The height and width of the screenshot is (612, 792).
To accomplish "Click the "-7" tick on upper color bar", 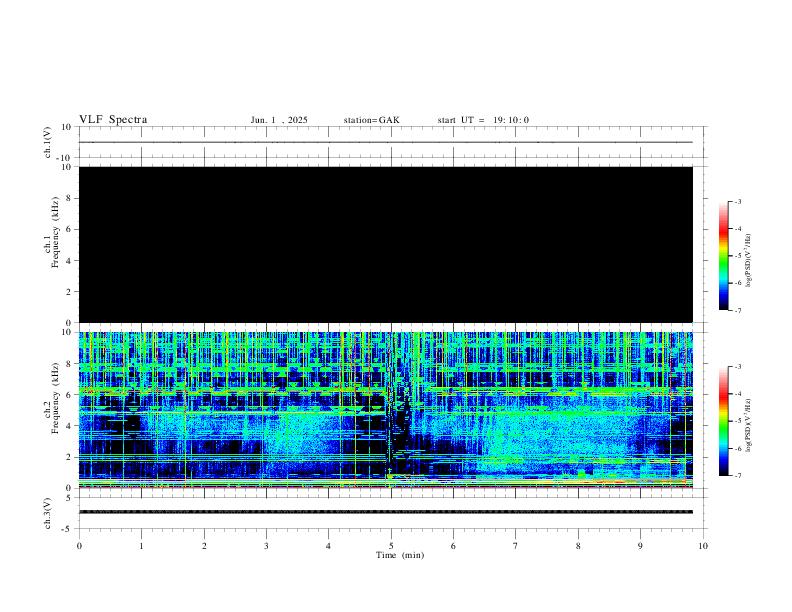I will point(737,311).
